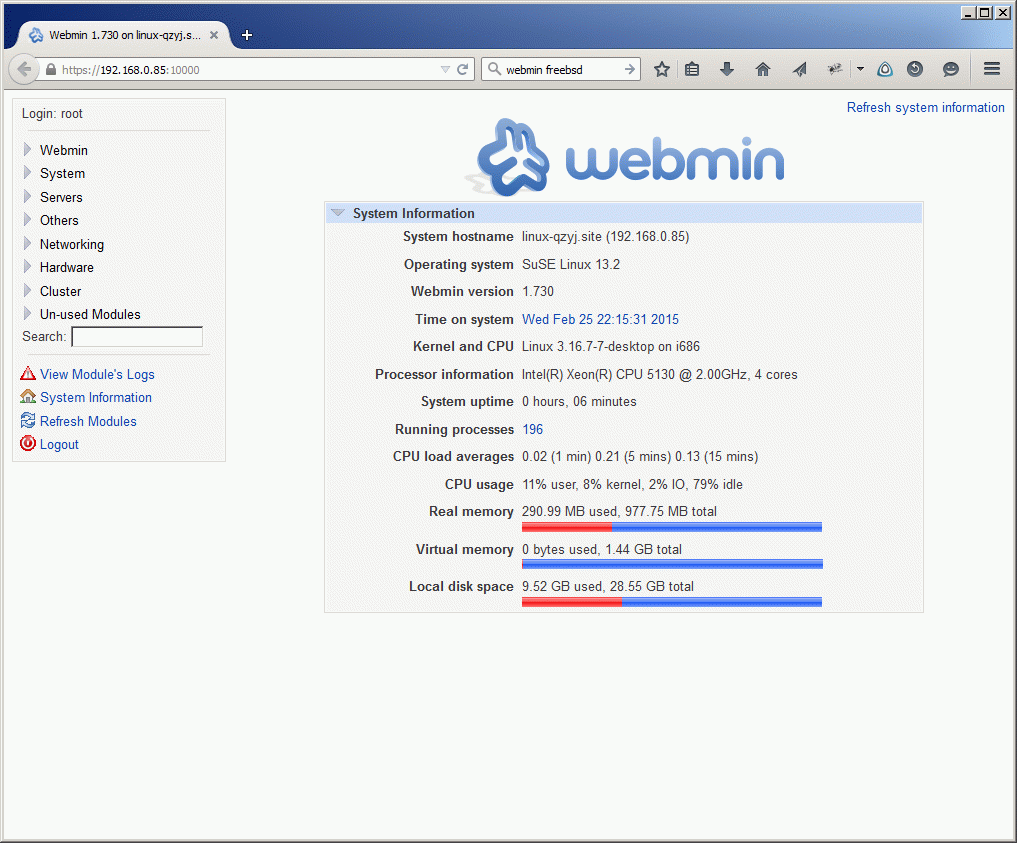Click the System Information section header
Image resolution: width=1017 pixels, height=843 pixels.
point(624,213)
